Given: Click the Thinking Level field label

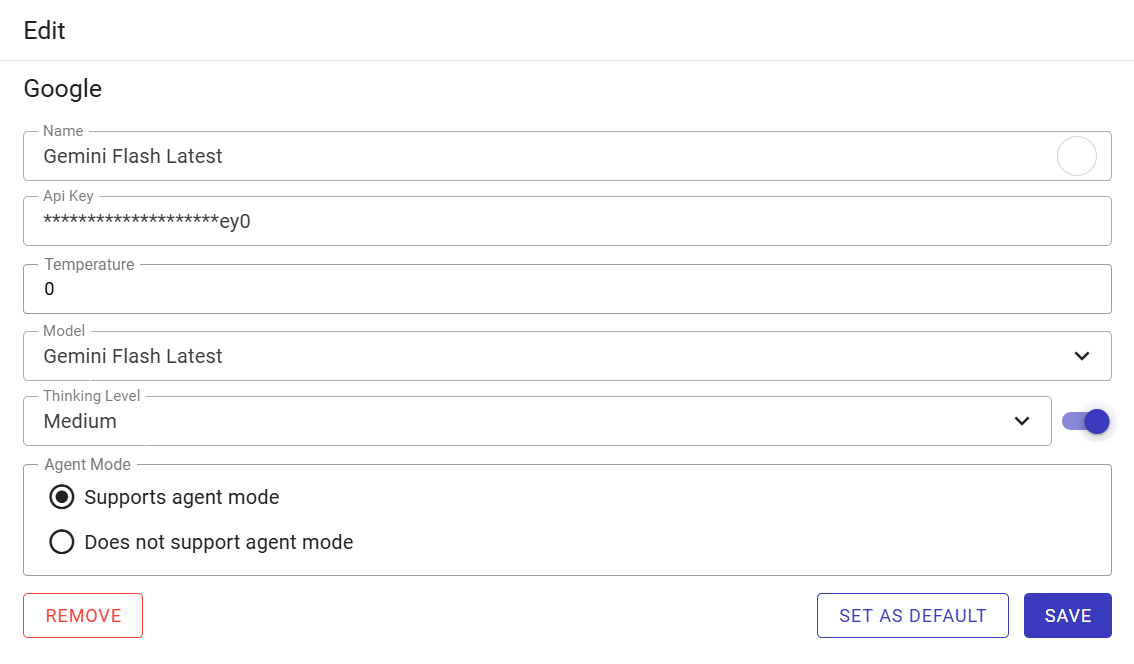Looking at the screenshot, I should click(x=92, y=396).
